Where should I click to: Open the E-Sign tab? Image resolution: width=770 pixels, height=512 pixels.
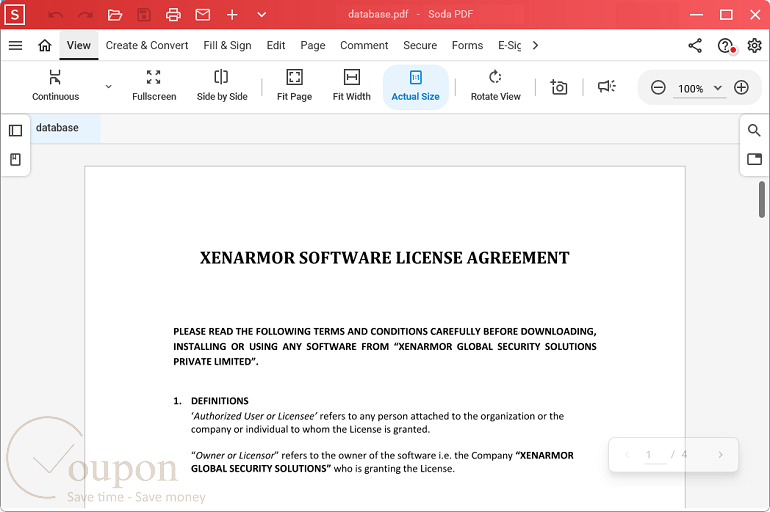click(510, 45)
